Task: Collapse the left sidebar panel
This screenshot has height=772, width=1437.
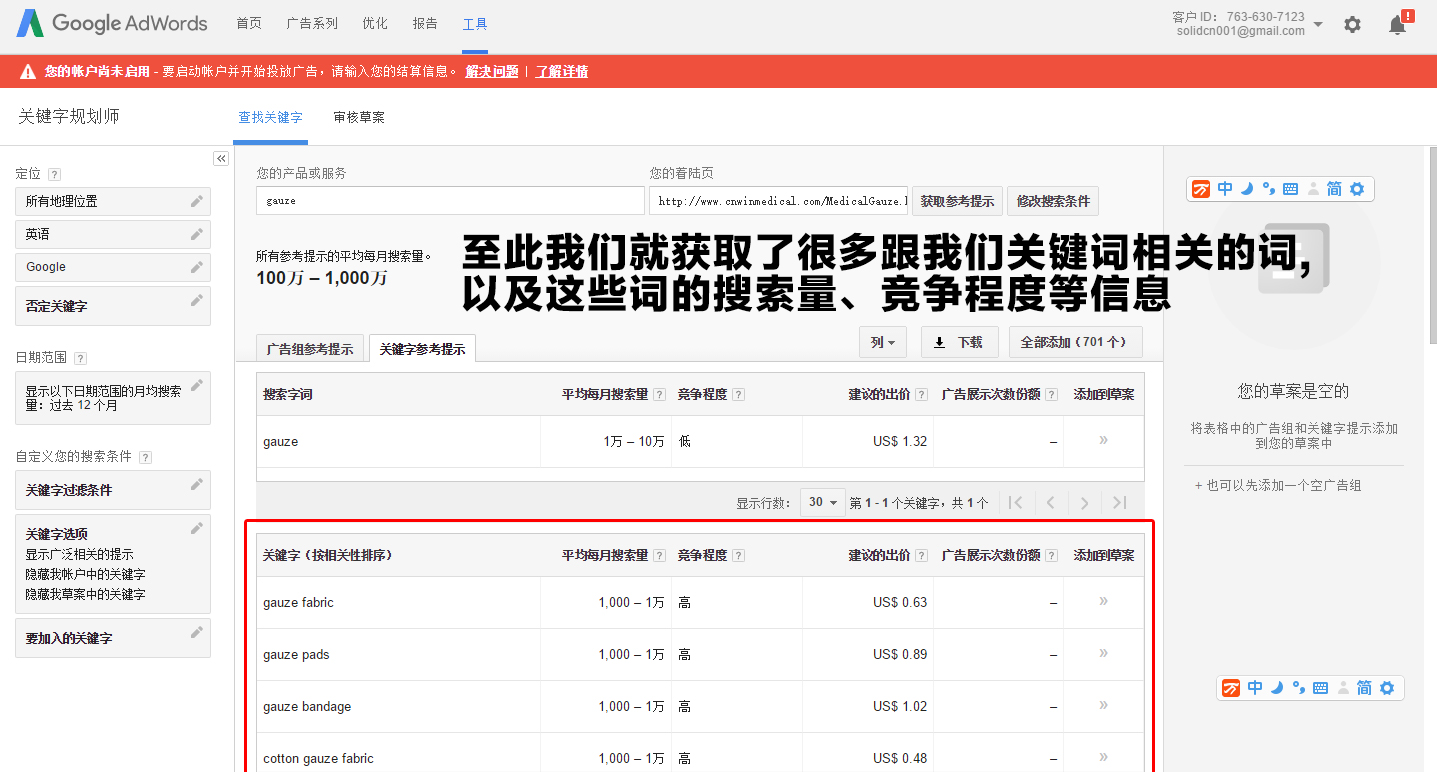Action: pyautogui.click(x=221, y=158)
